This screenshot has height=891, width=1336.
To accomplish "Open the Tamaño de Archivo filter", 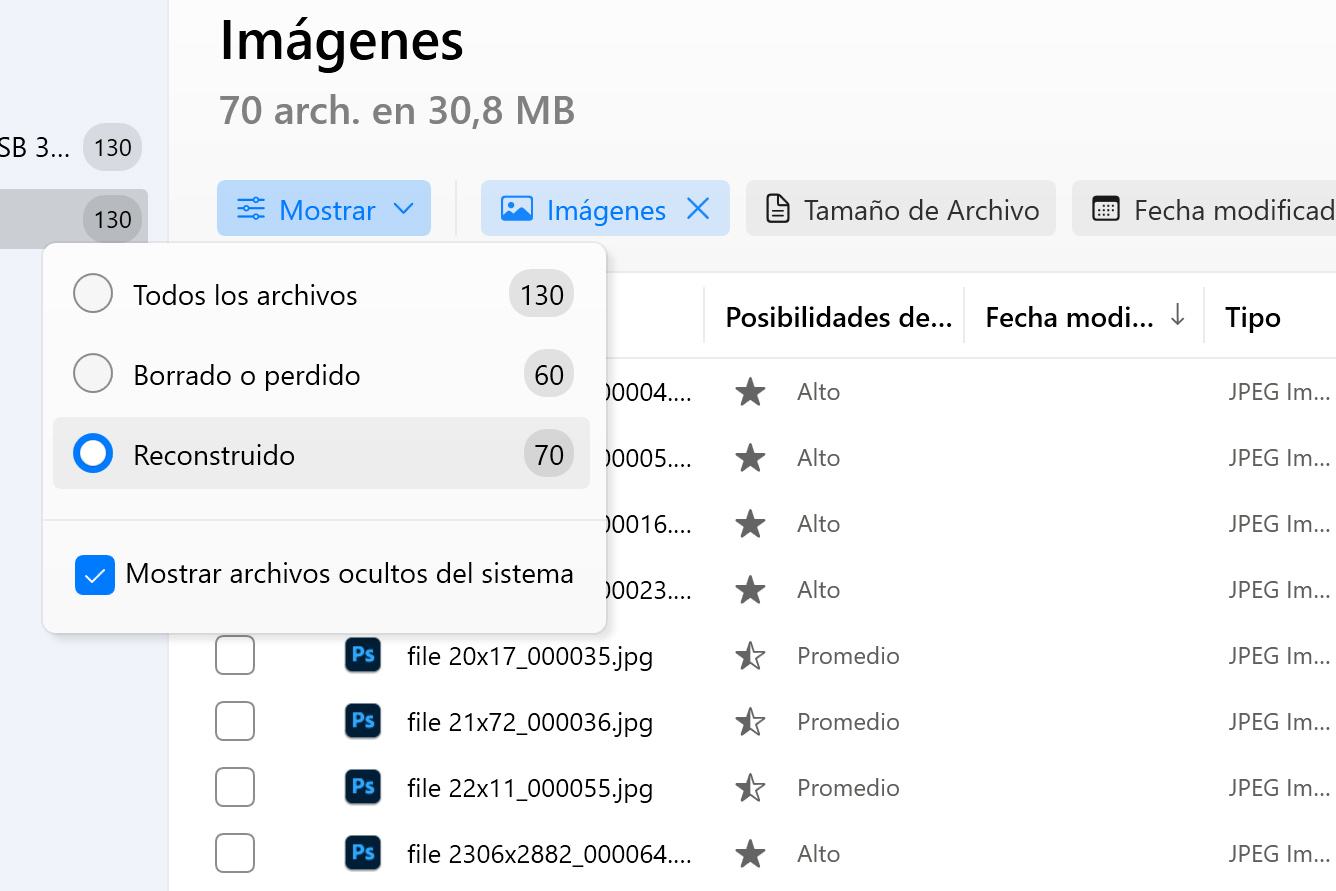I will pyautogui.click(x=901, y=209).
